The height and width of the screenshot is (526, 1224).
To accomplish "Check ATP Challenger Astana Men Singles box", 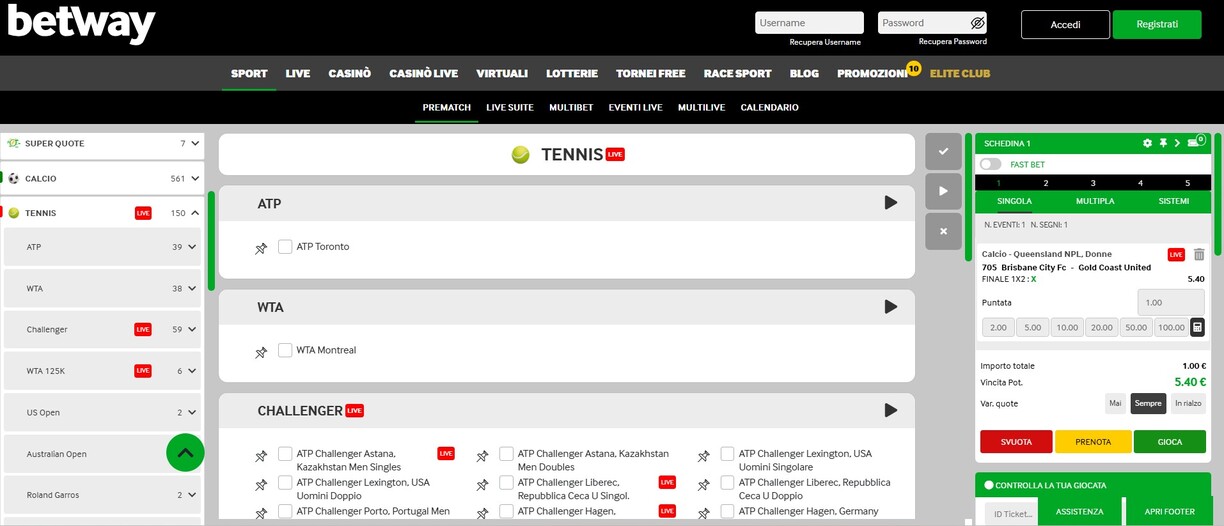I will coord(285,454).
